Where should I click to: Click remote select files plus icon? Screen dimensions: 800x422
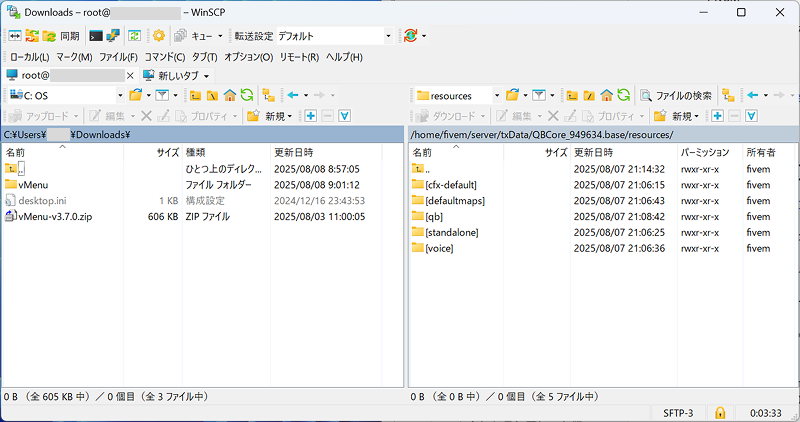(x=717, y=116)
